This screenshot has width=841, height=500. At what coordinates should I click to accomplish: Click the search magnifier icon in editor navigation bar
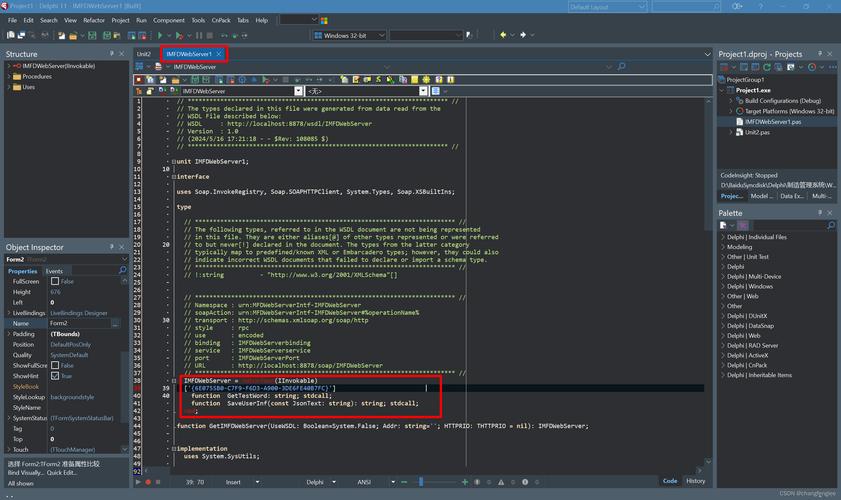621,67
